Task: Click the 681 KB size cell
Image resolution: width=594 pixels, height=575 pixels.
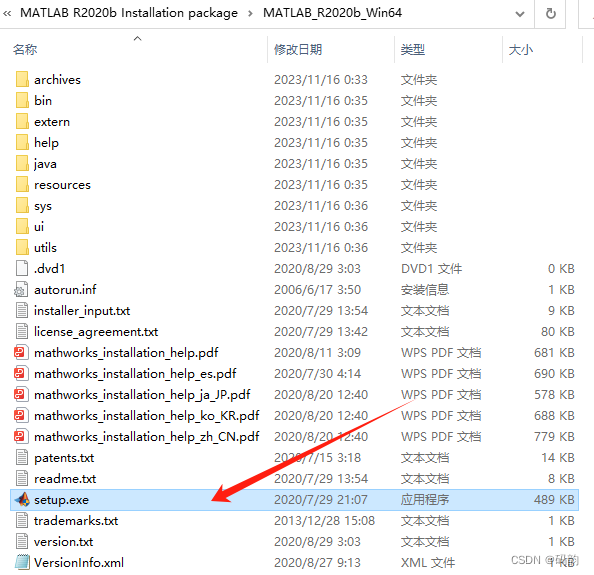Action: coord(554,353)
